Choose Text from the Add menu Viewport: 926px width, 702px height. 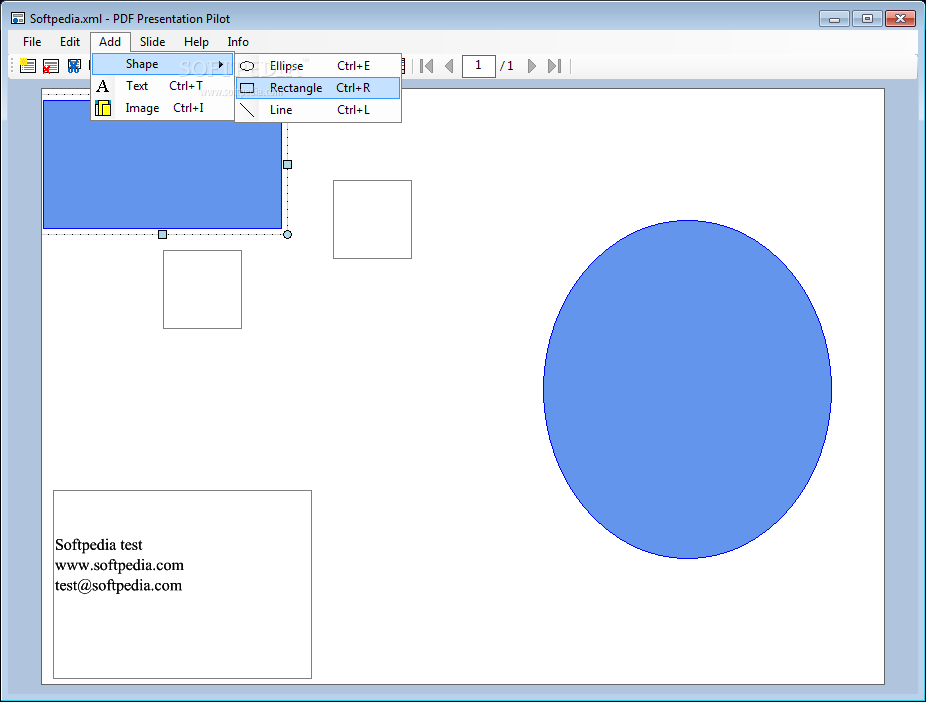163,86
